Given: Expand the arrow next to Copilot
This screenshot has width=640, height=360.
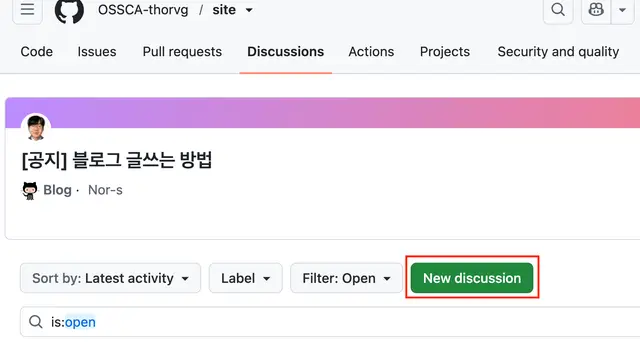Looking at the screenshot, I should (x=622, y=9).
